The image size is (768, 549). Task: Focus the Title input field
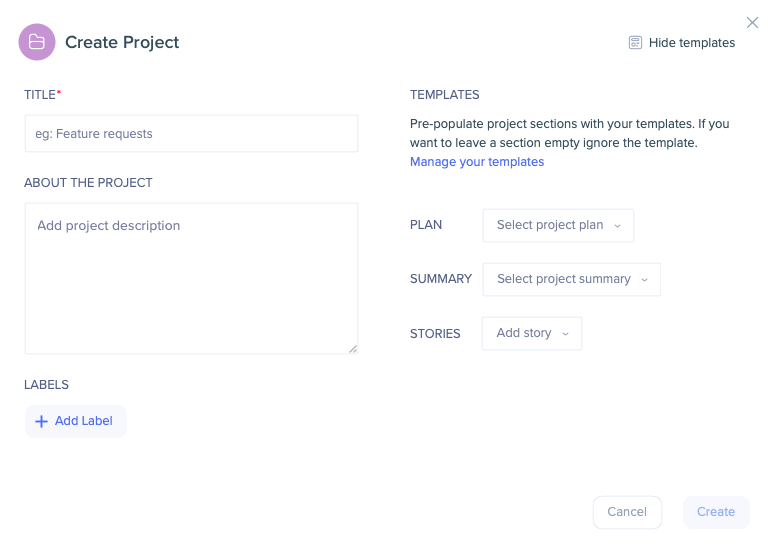192,134
